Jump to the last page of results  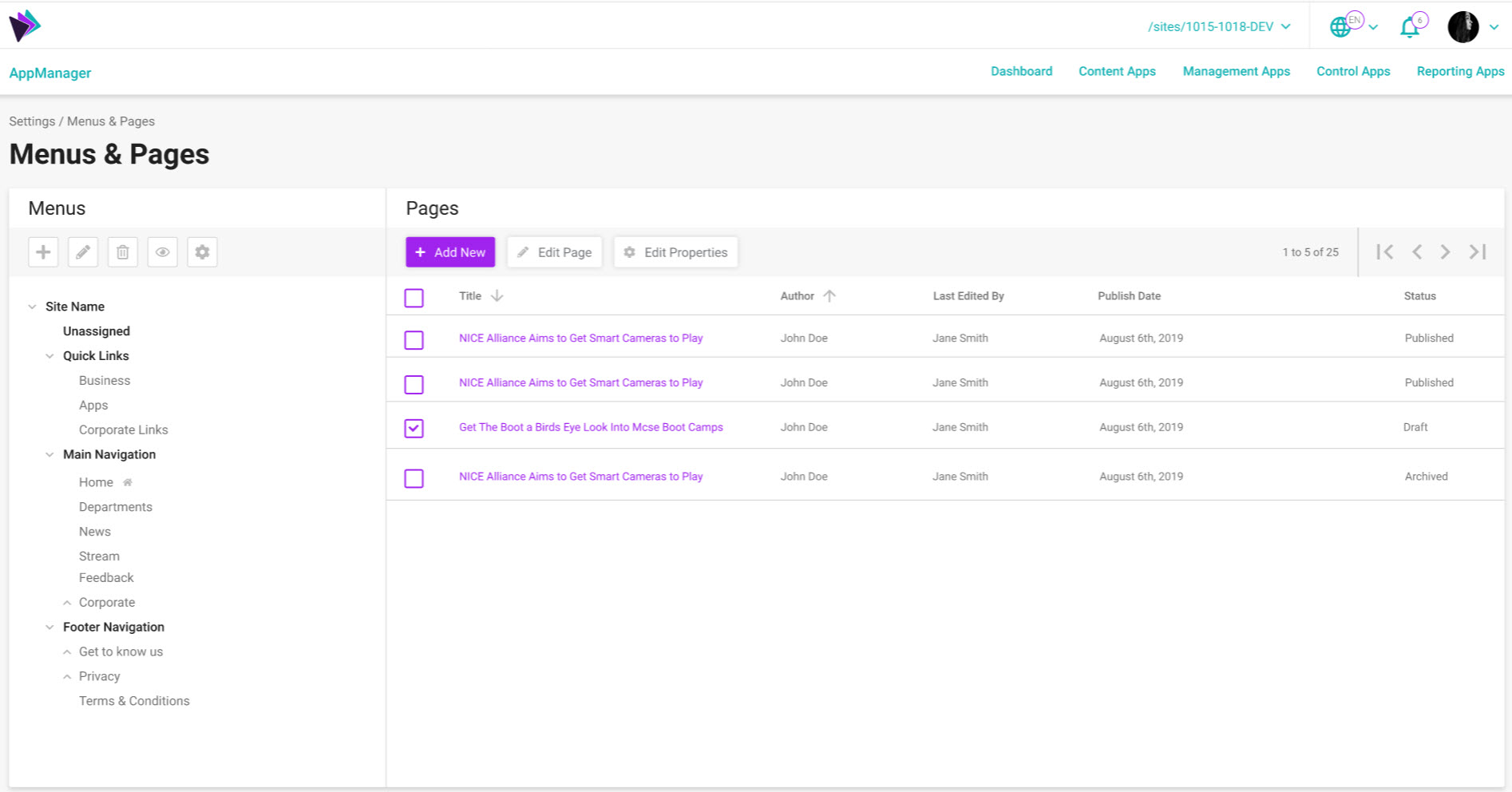coord(1478,252)
